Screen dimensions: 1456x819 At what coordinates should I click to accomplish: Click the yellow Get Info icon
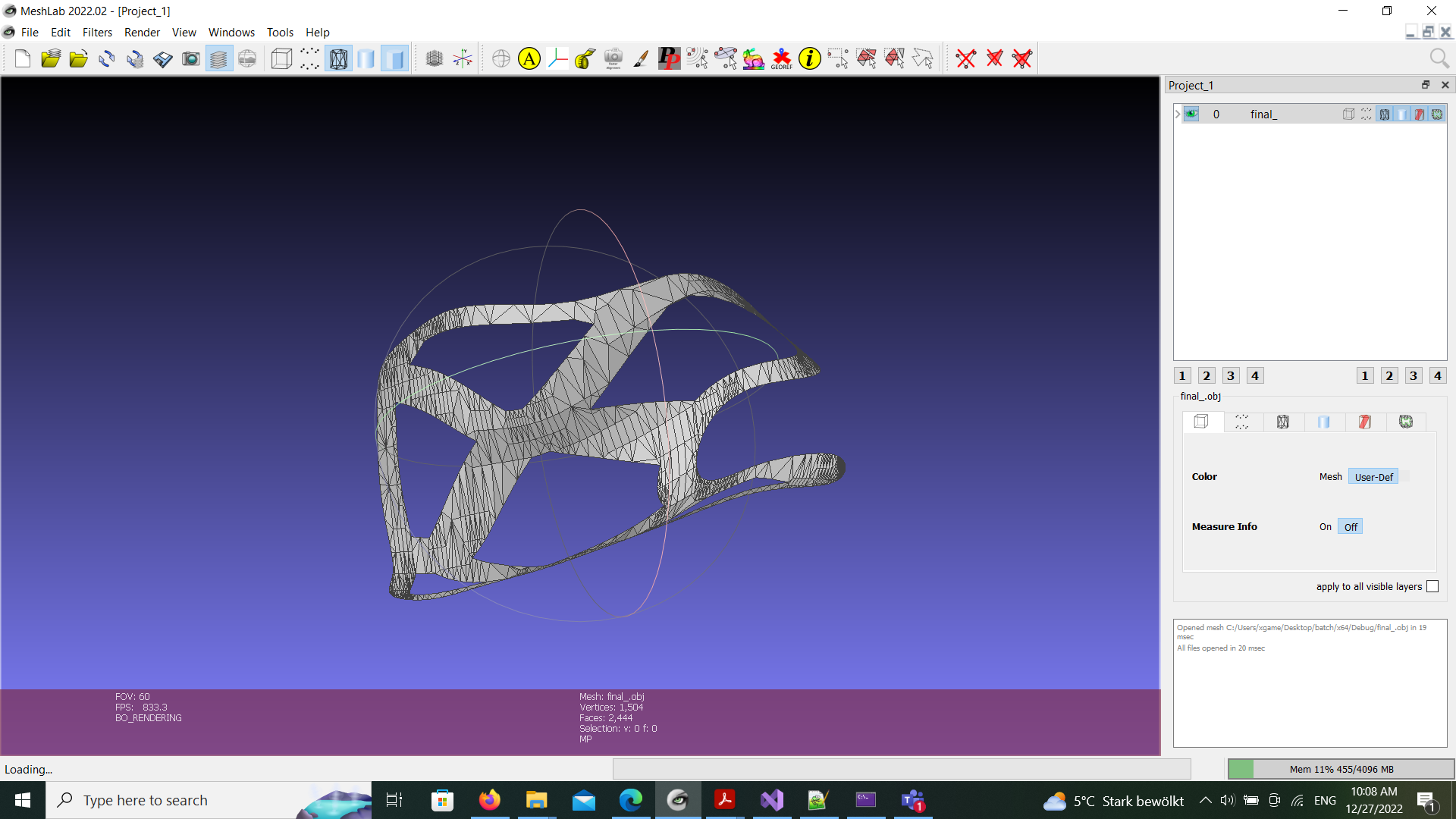[x=810, y=58]
